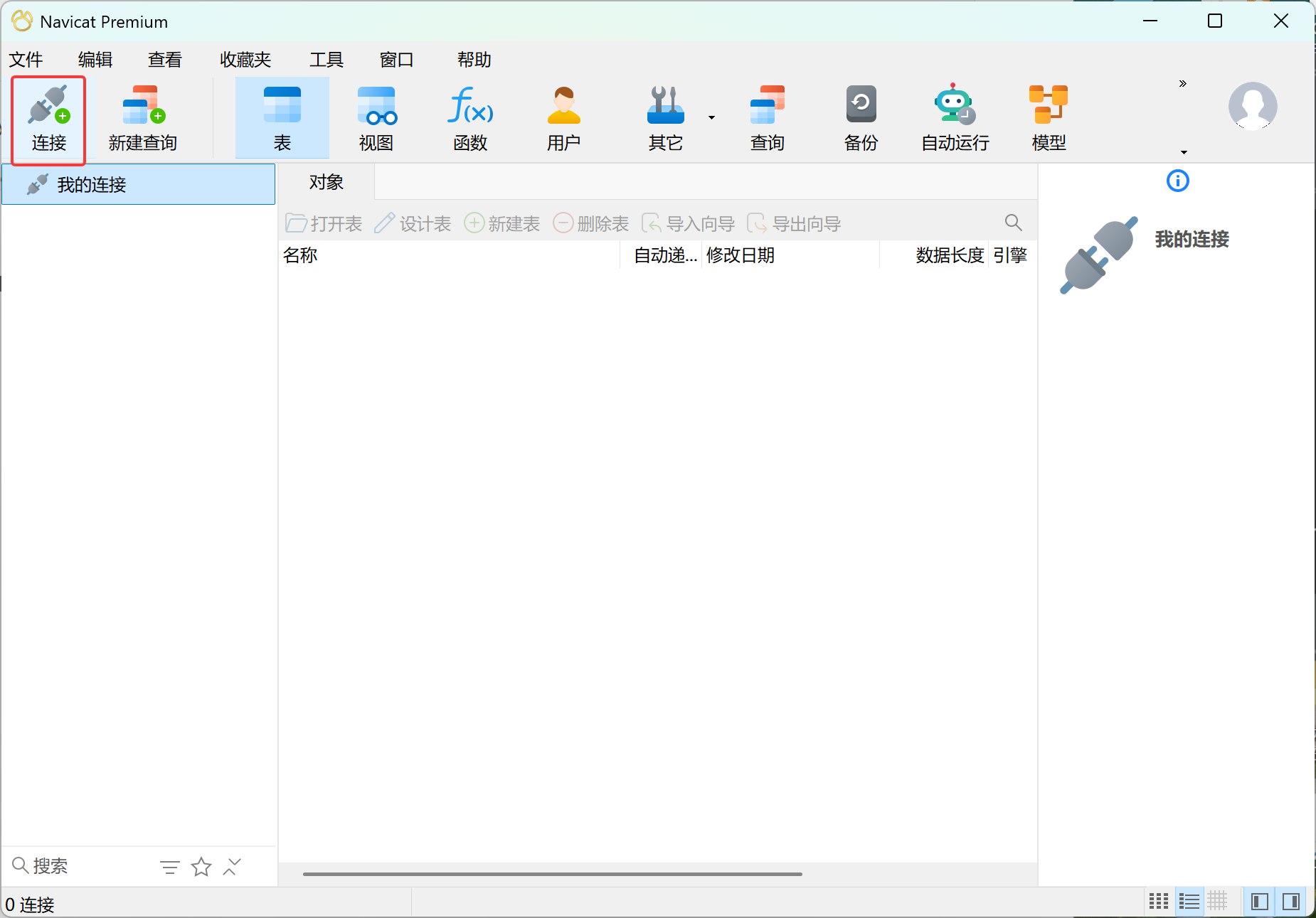Image resolution: width=1316 pixels, height=918 pixels.
Task: Click the 删除表 button
Action: [x=591, y=224]
